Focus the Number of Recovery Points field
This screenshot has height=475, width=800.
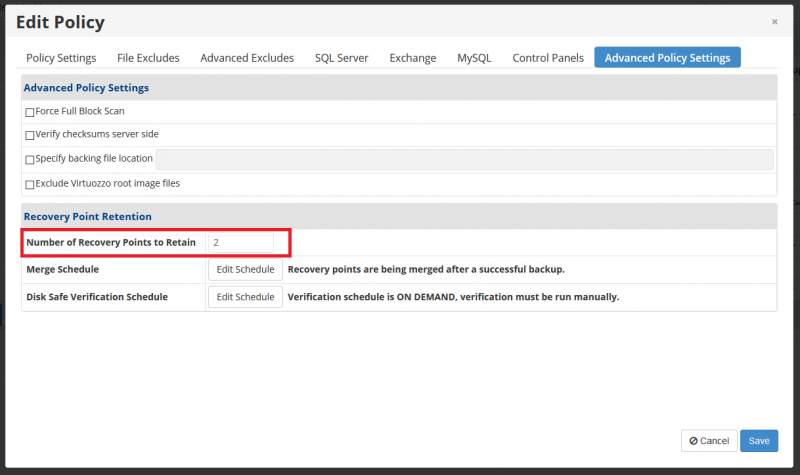[241, 242]
